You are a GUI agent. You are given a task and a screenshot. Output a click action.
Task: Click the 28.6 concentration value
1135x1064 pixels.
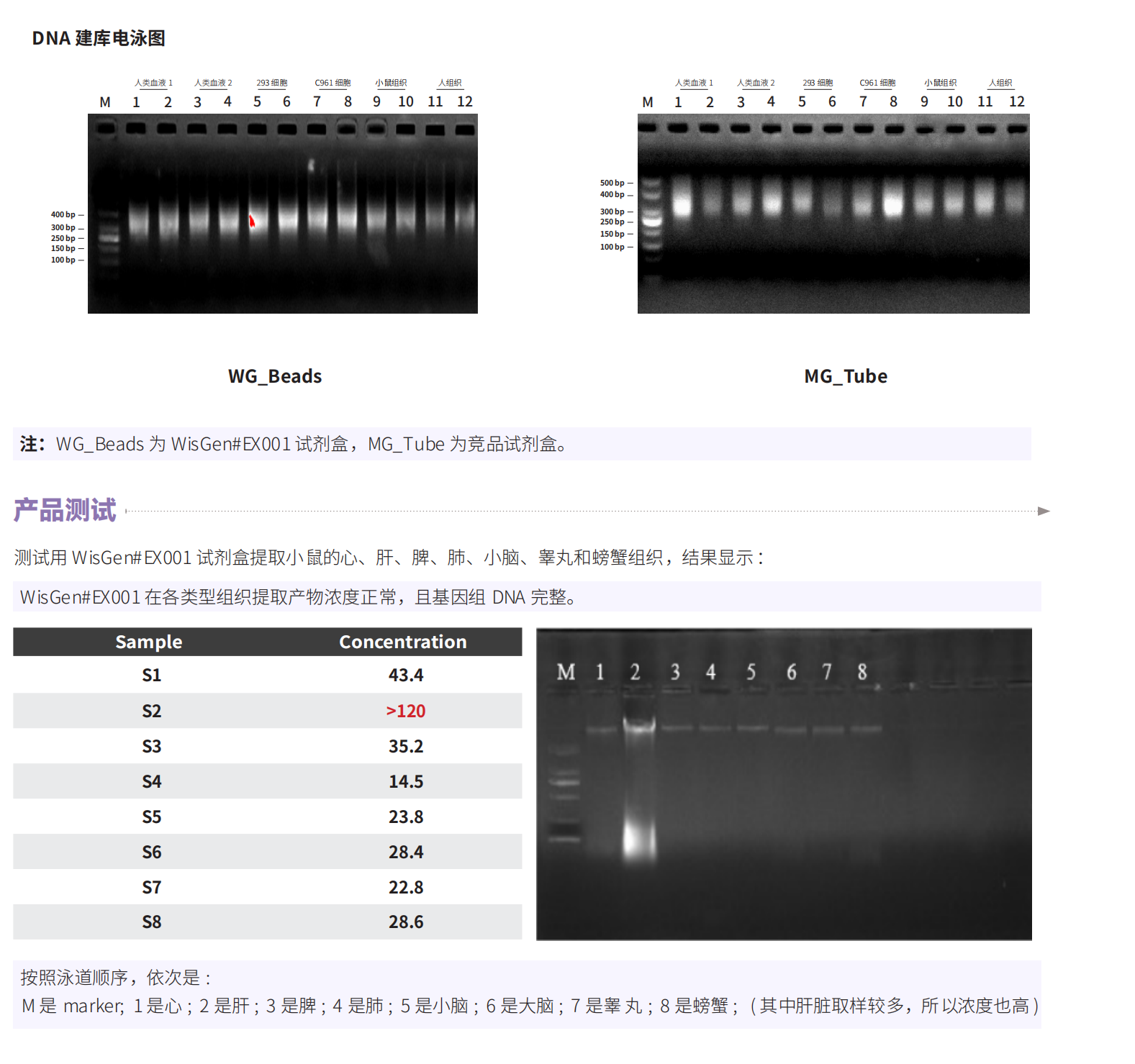pyautogui.click(x=406, y=922)
